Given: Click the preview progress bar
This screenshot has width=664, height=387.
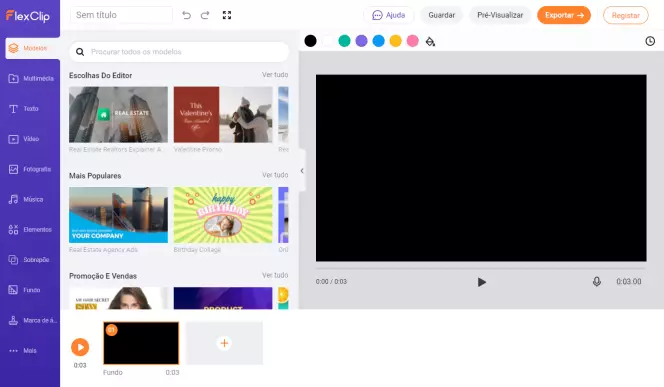Looking at the screenshot, I should tap(481, 268).
